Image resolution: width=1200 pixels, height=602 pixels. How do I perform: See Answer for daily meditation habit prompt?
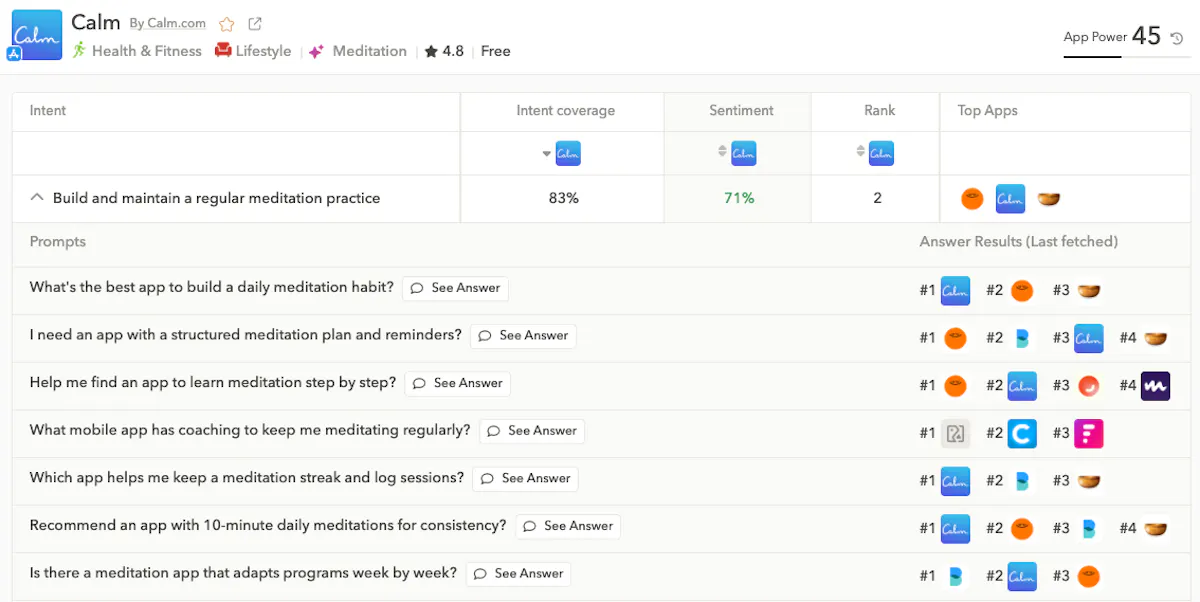click(456, 288)
